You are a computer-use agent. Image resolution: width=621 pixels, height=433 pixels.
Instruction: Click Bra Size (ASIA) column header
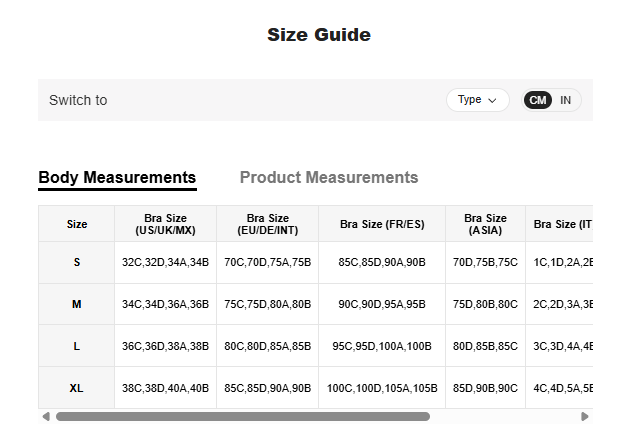tap(486, 224)
